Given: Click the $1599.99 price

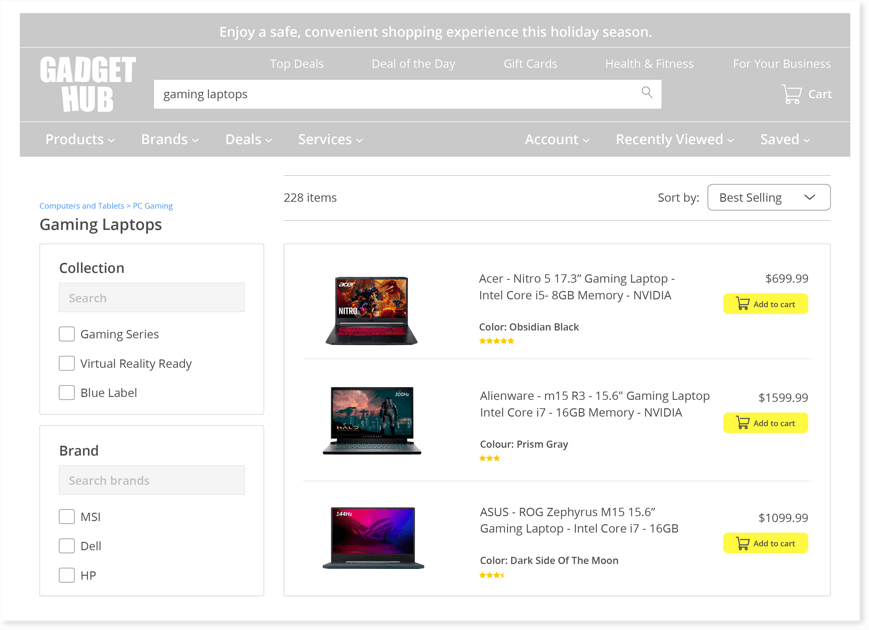Looking at the screenshot, I should tap(783, 398).
